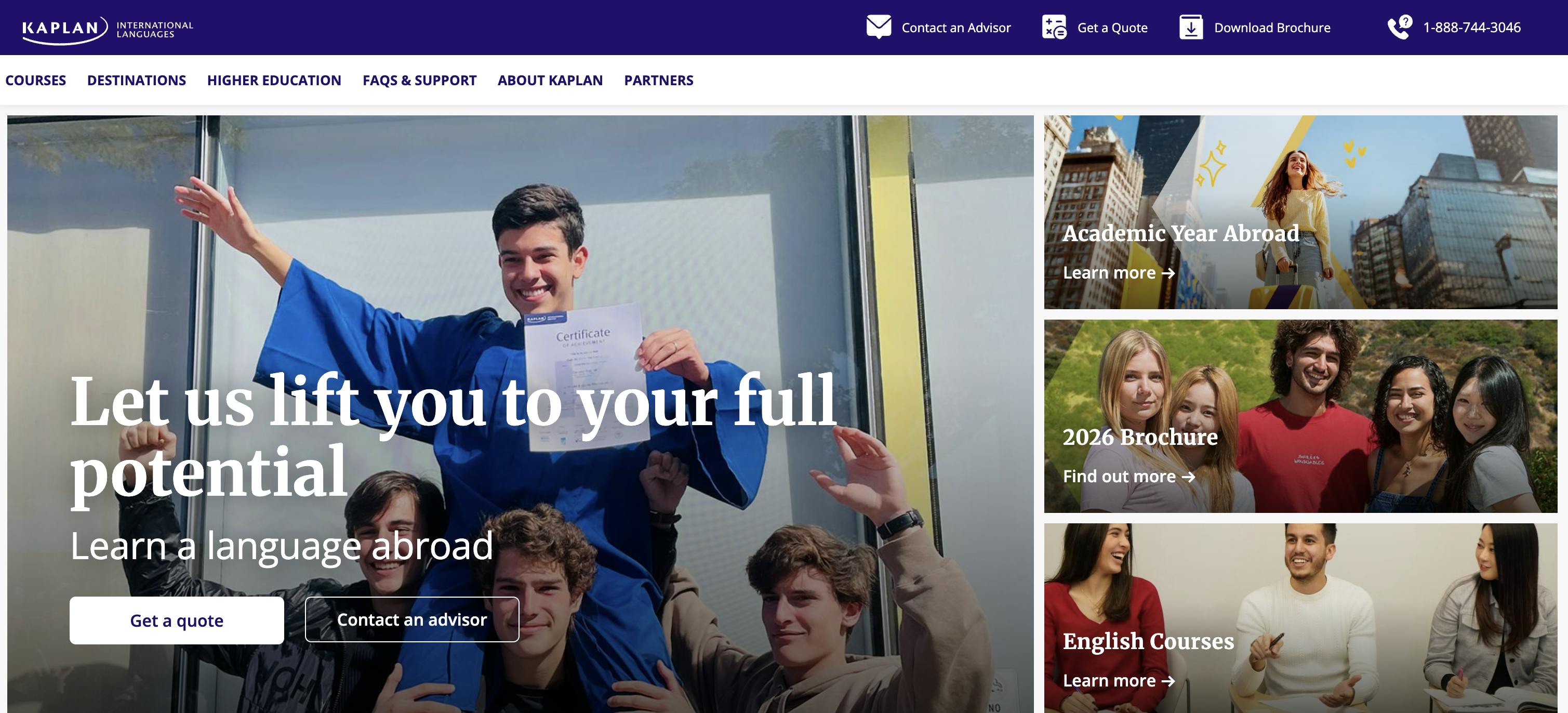
Task: Click the phone icon next to 1-888-744-3046
Action: (x=1400, y=28)
